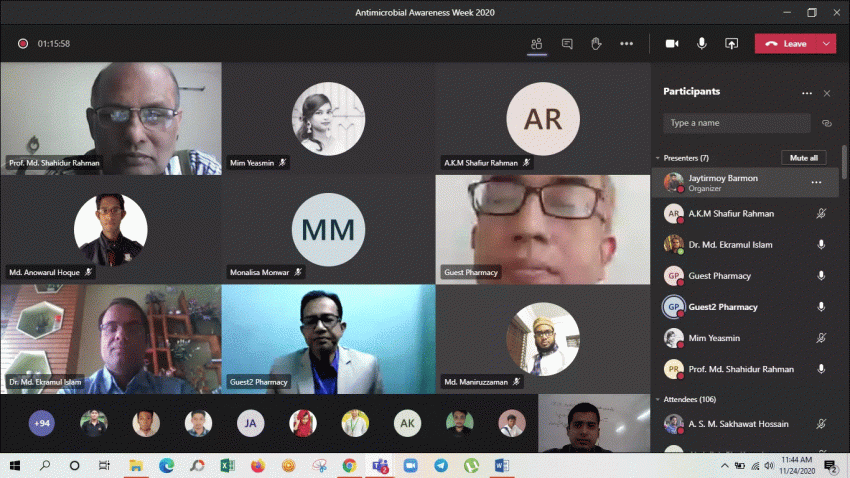This screenshot has height=478, width=850.
Task: Open Windows Start menu
Action: 15,466
